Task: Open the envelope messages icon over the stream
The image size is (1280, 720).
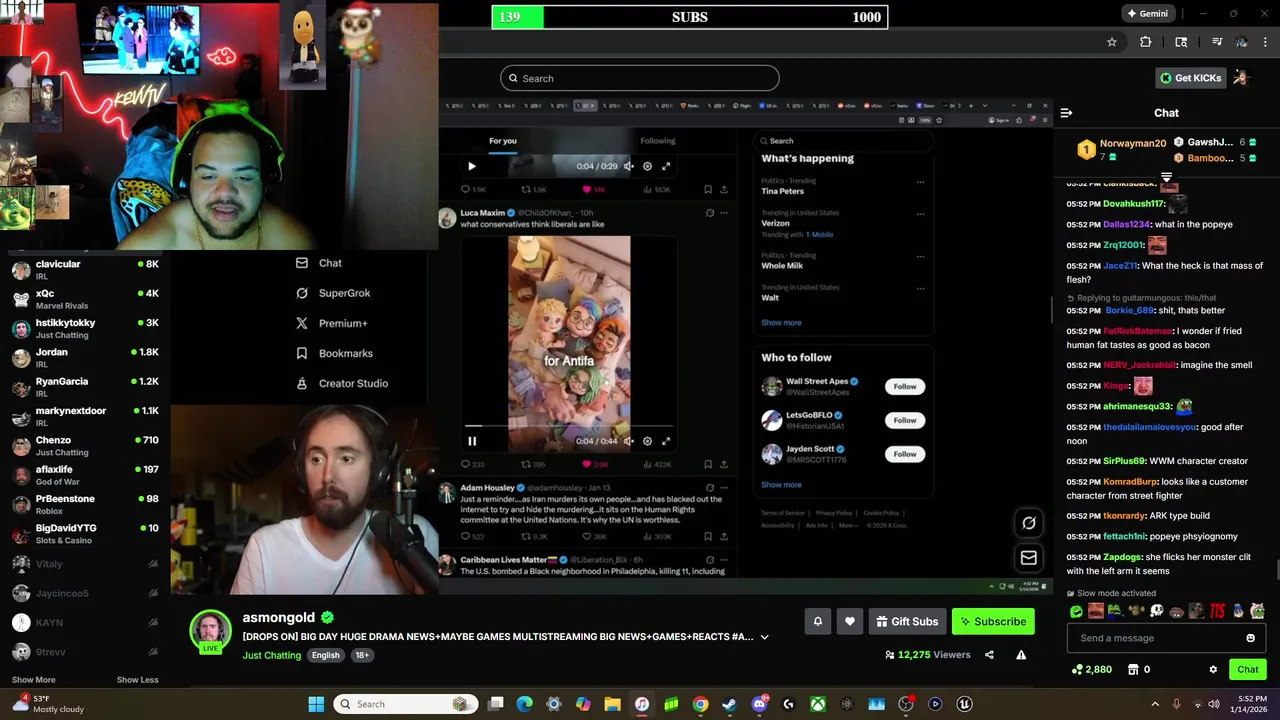Action: click(x=1029, y=558)
